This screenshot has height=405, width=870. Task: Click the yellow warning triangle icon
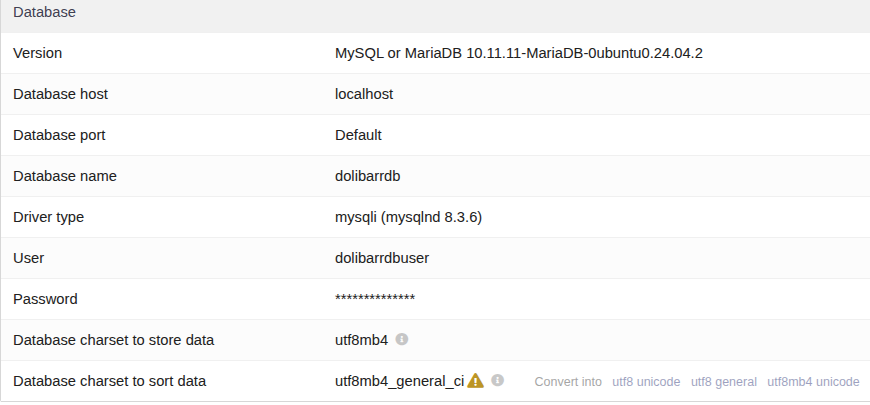476,381
